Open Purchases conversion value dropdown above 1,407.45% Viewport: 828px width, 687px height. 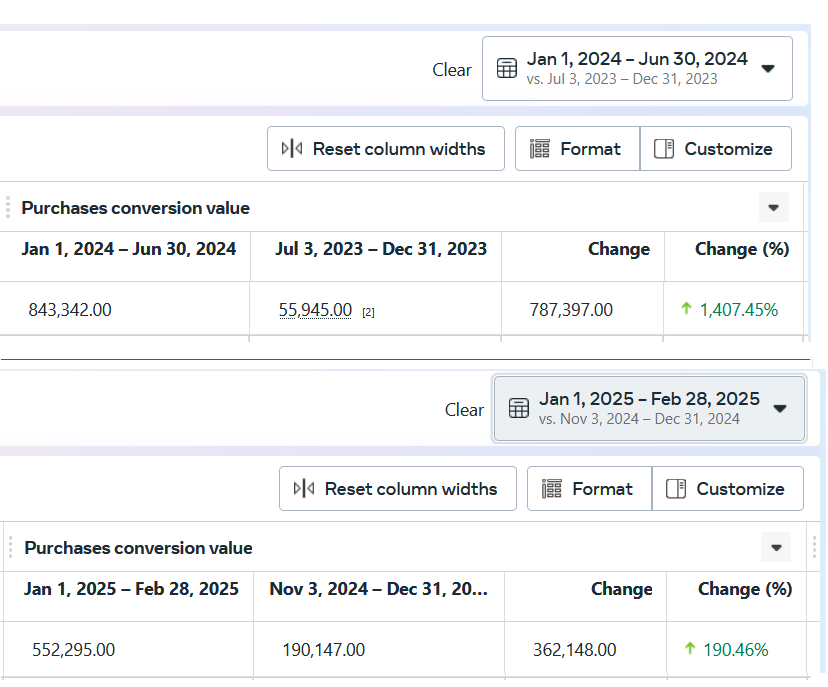[773, 208]
